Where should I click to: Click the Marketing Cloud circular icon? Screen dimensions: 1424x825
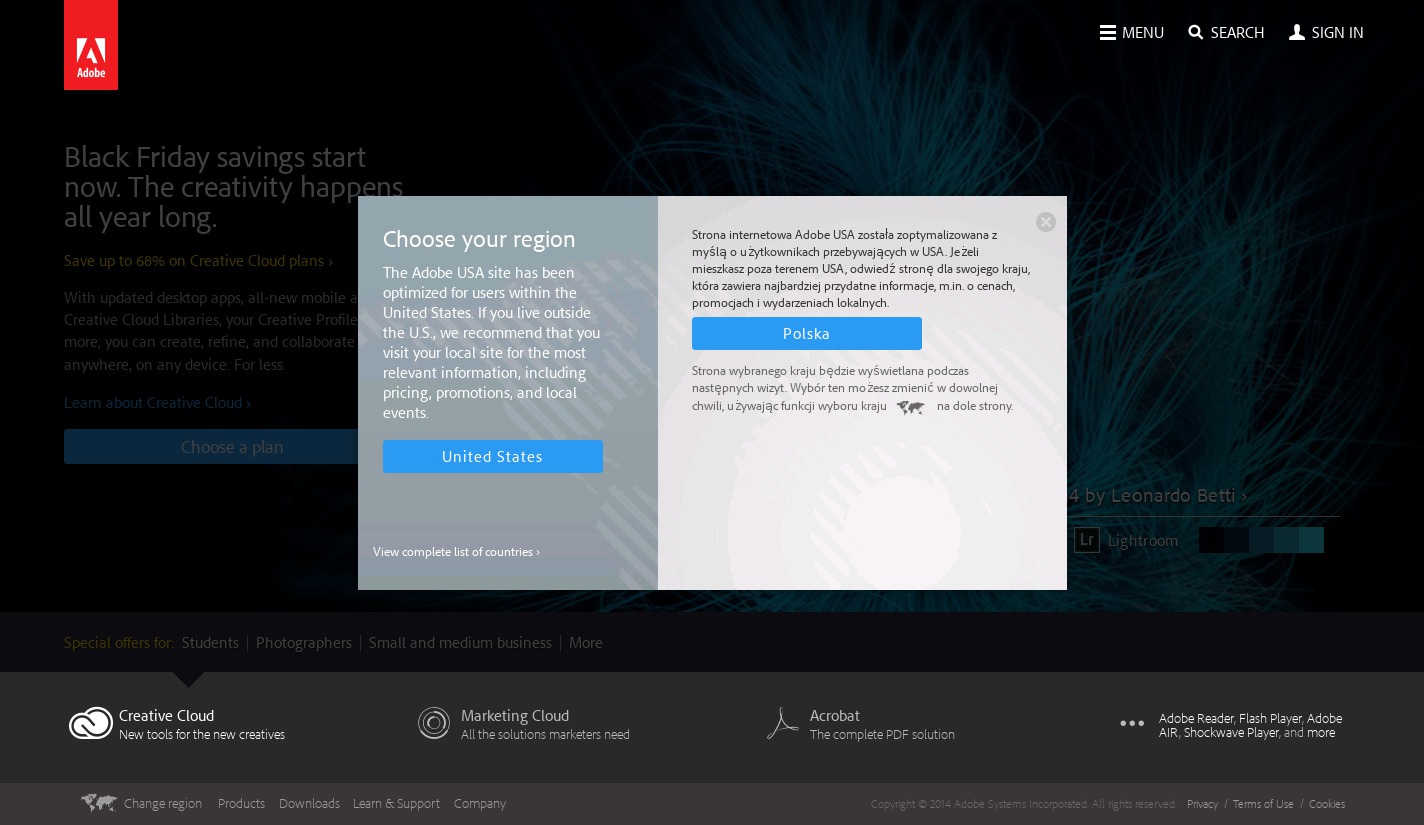click(434, 723)
